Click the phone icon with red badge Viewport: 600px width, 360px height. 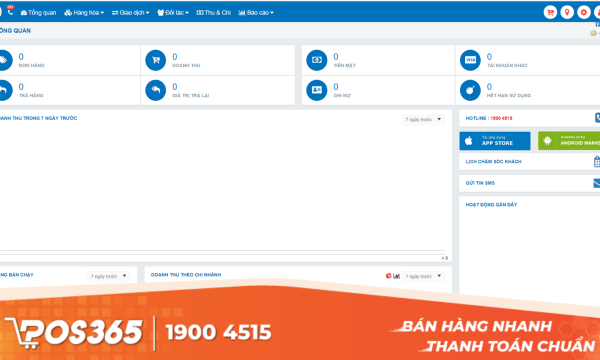(x=10, y=11)
